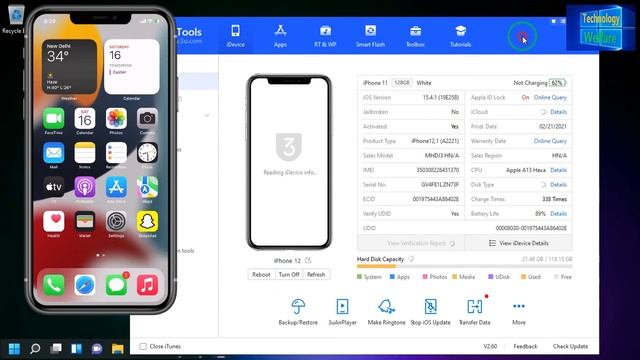
Task: Click the Apps legend color swatch
Action: click(392, 277)
